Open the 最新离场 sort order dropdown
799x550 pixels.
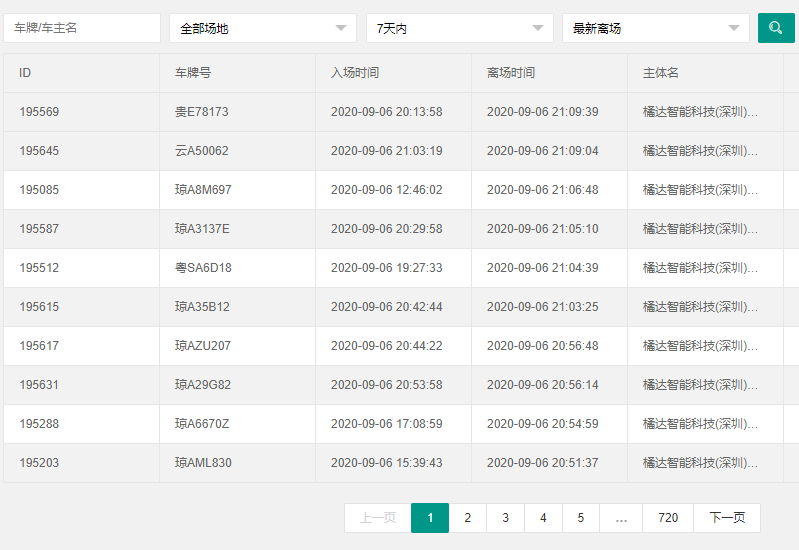655,28
